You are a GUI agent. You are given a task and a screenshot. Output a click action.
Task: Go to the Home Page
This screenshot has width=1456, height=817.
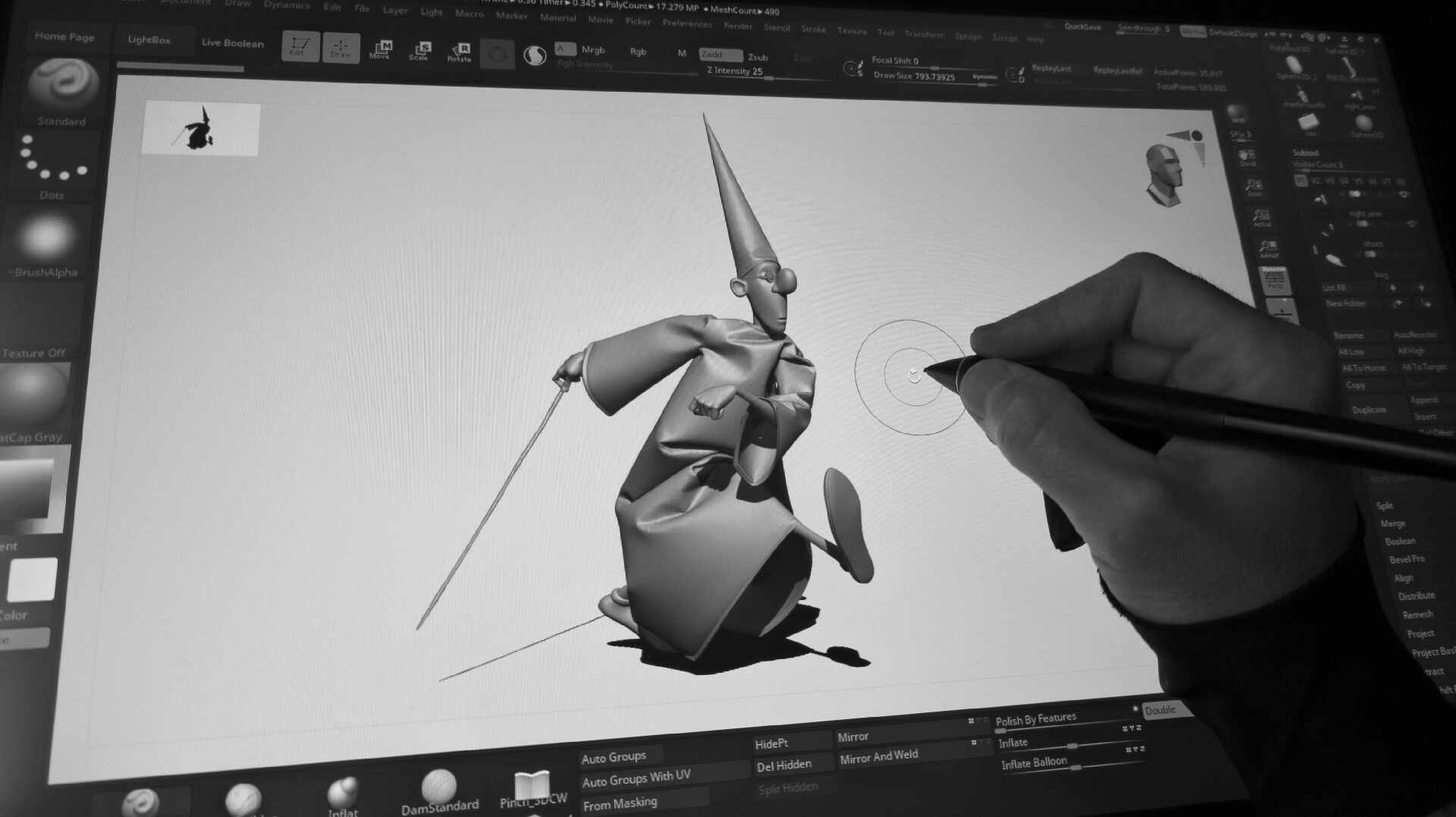pos(64,36)
